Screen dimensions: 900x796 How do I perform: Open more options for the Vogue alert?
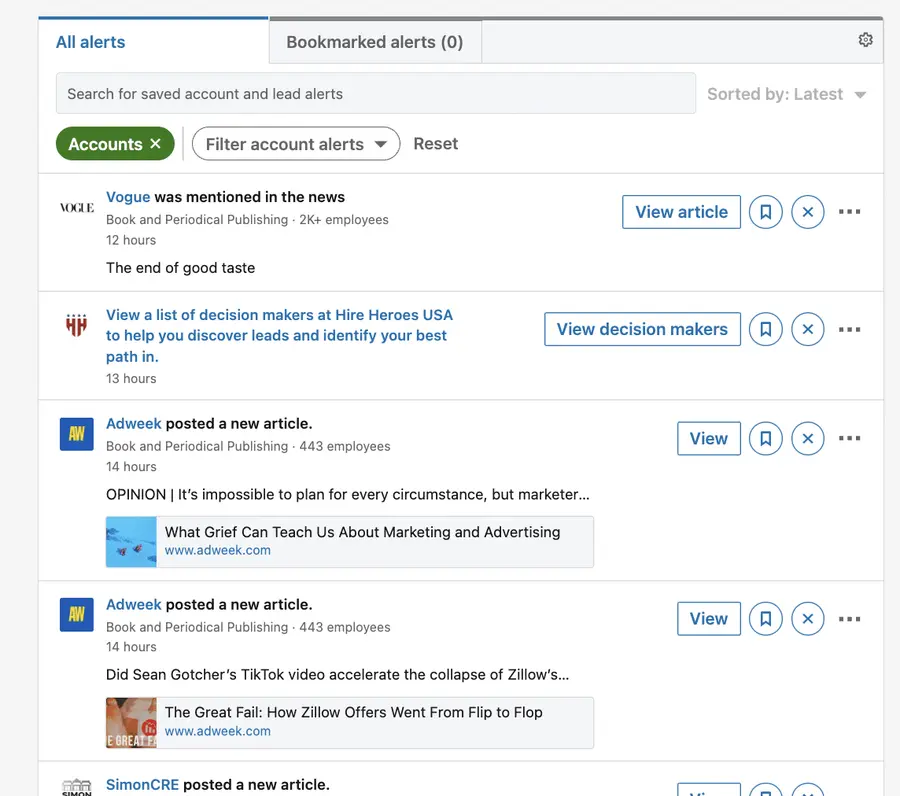point(849,212)
